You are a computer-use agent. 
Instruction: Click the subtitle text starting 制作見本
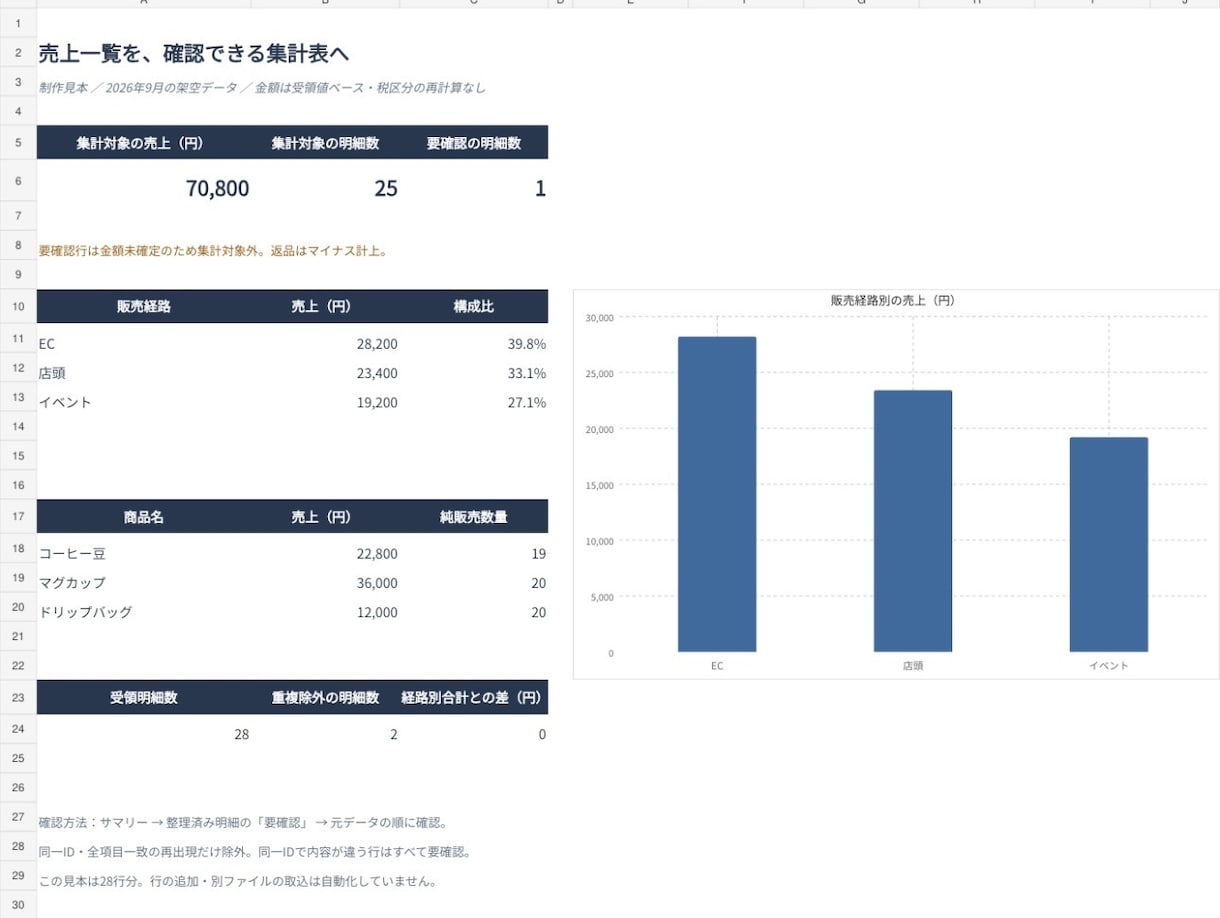coord(262,88)
